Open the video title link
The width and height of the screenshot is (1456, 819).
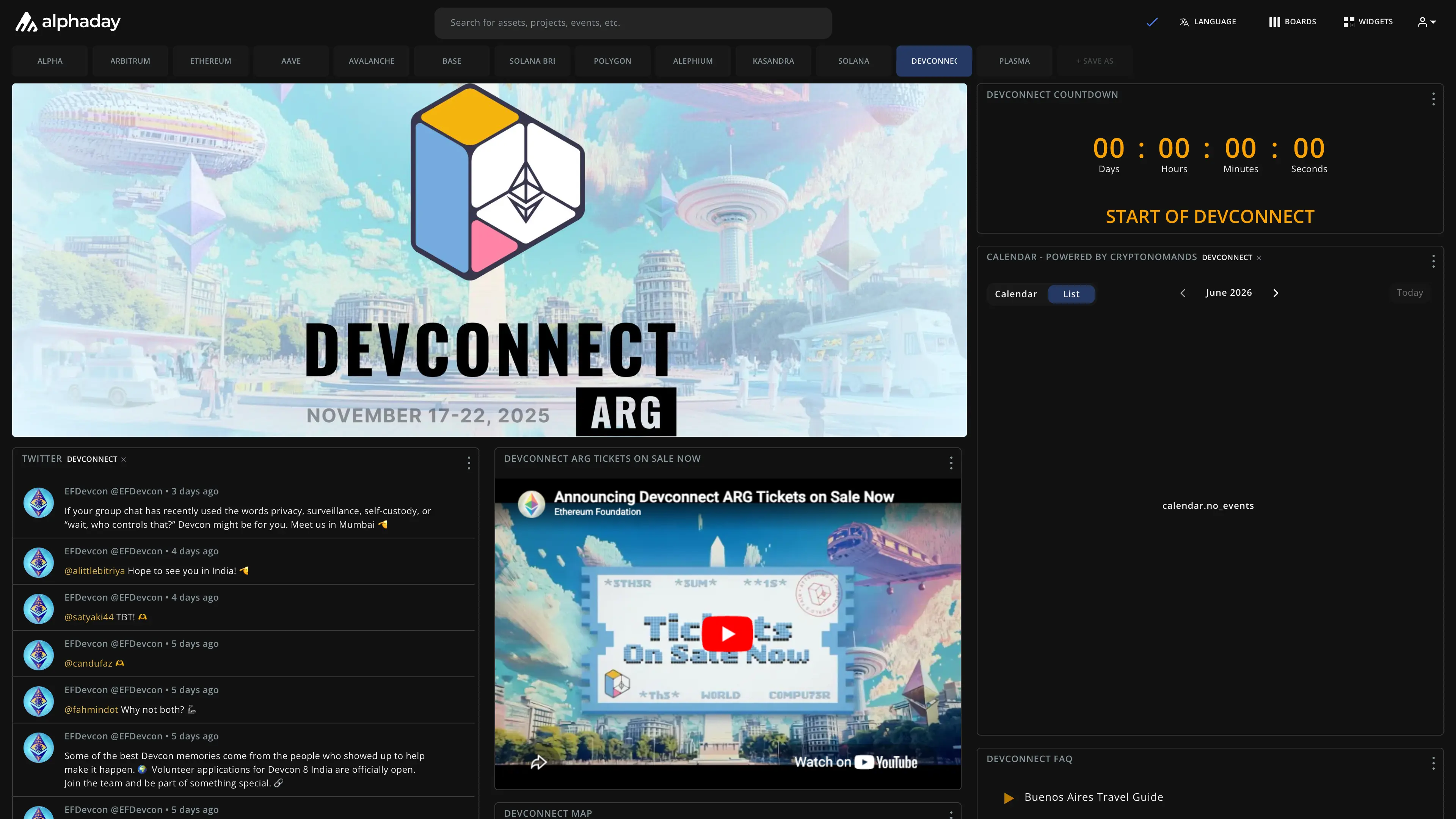pos(723,497)
